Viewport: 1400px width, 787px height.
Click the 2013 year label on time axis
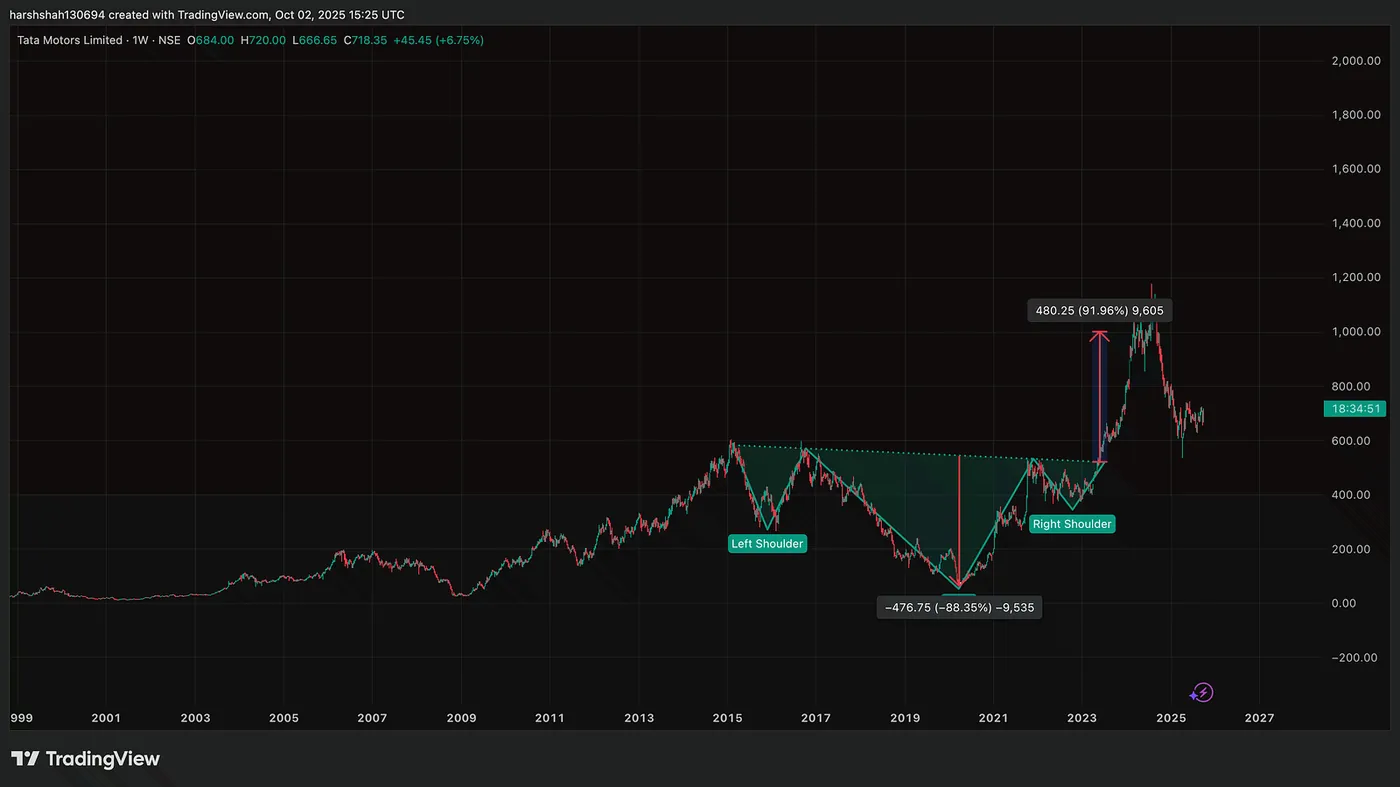(639, 718)
